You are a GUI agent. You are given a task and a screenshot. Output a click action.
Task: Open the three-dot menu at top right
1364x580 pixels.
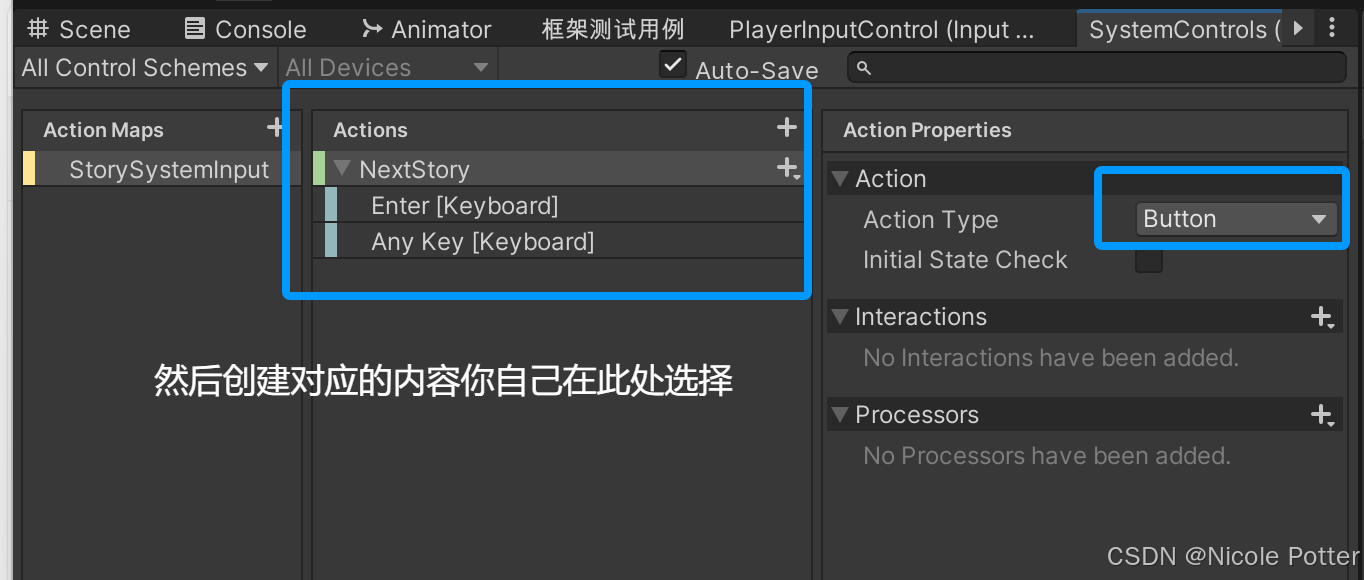tap(1332, 28)
